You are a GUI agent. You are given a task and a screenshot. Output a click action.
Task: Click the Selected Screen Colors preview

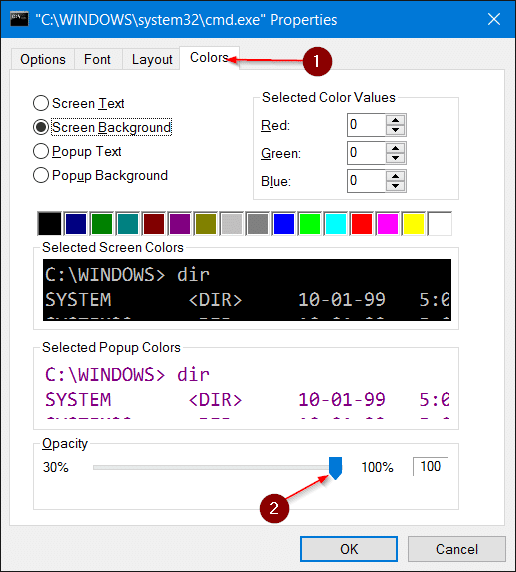tap(247, 290)
